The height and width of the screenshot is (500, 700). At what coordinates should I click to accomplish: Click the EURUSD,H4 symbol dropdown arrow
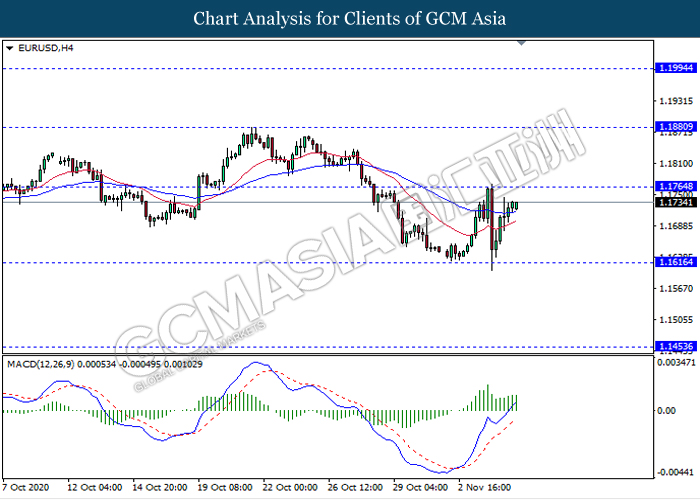(x=10, y=48)
